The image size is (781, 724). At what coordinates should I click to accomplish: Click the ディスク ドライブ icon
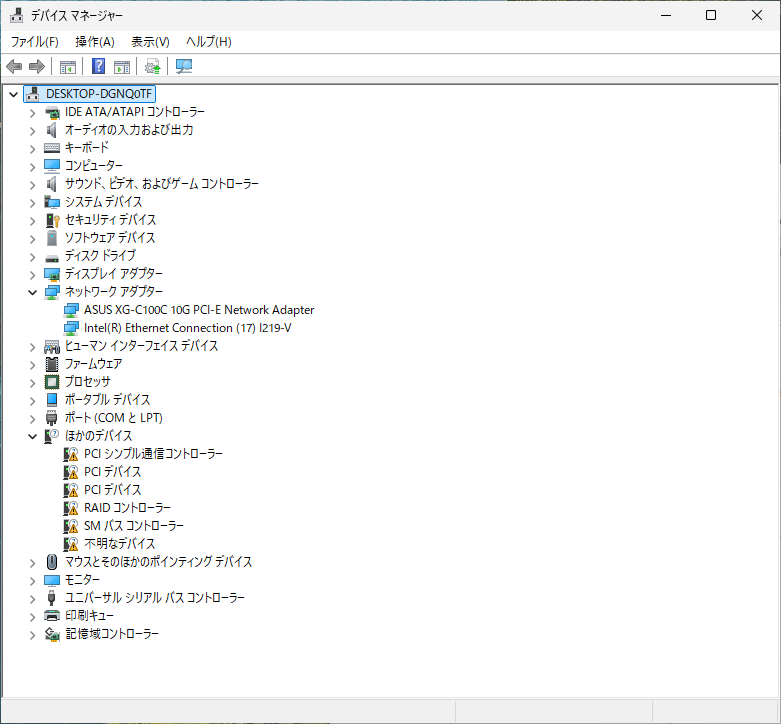[x=52, y=258]
